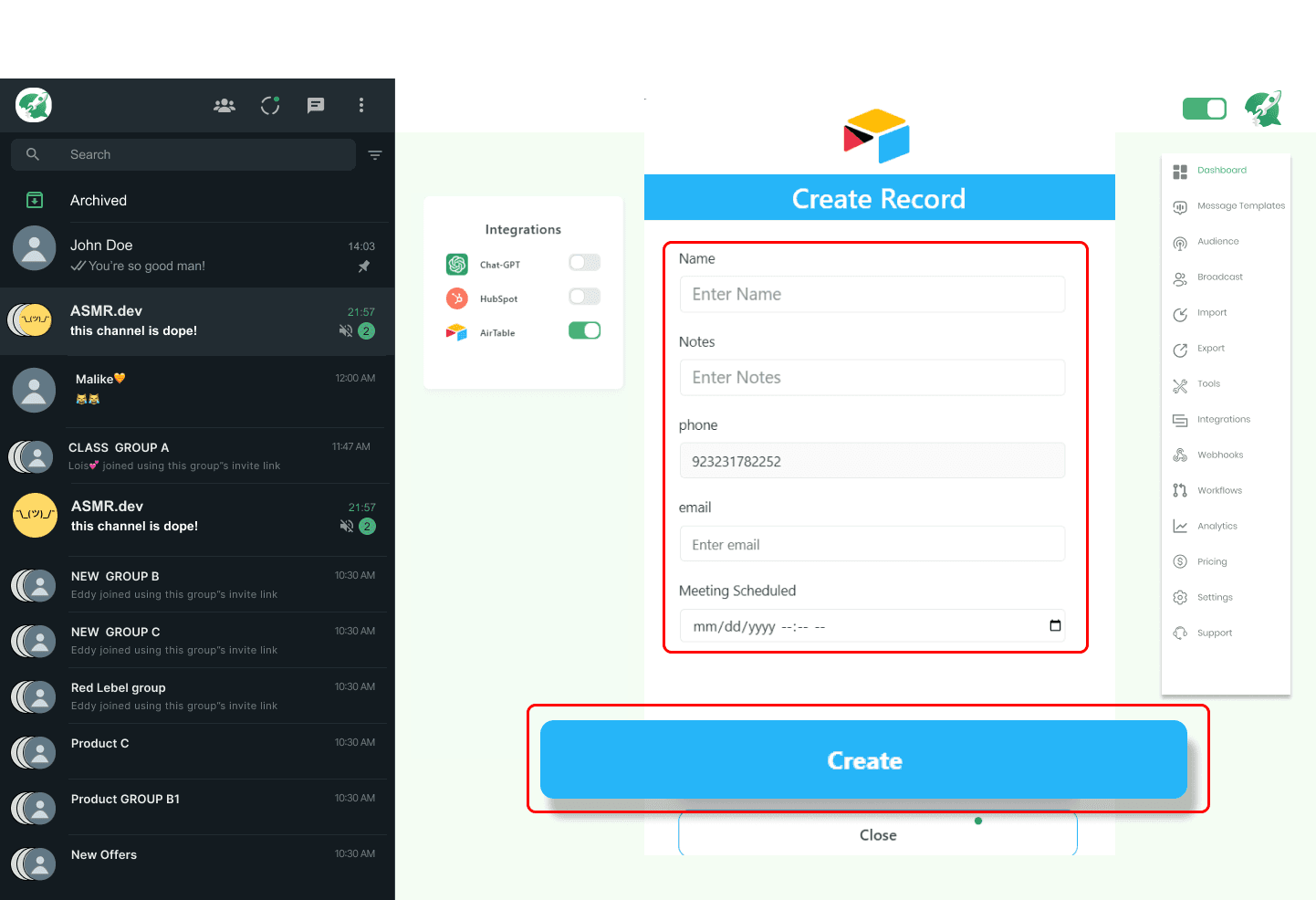Image resolution: width=1316 pixels, height=900 pixels.
Task: Disable the AirTable integration toggle
Action: pyautogui.click(x=584, y=330)
